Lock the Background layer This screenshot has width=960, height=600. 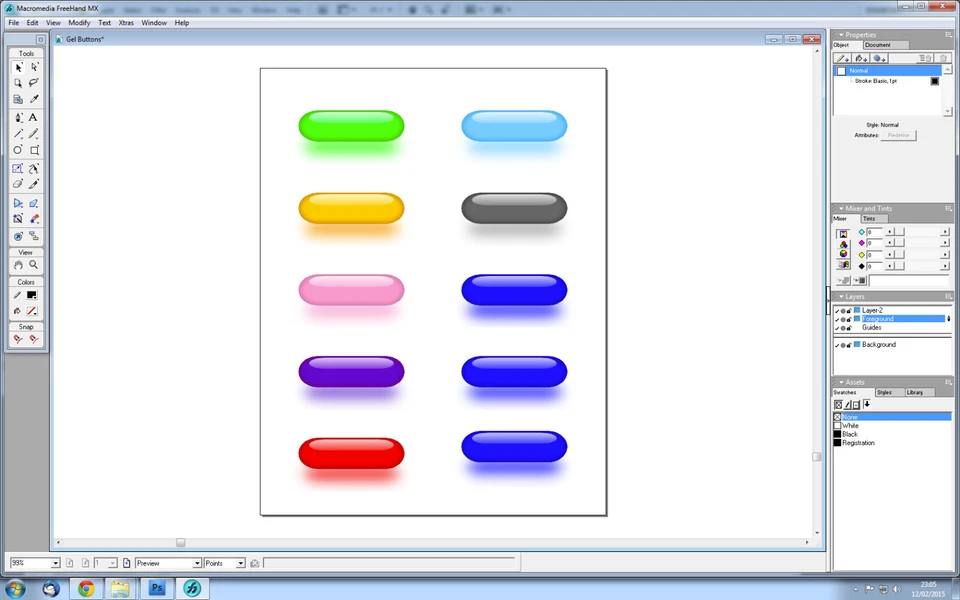848,345
